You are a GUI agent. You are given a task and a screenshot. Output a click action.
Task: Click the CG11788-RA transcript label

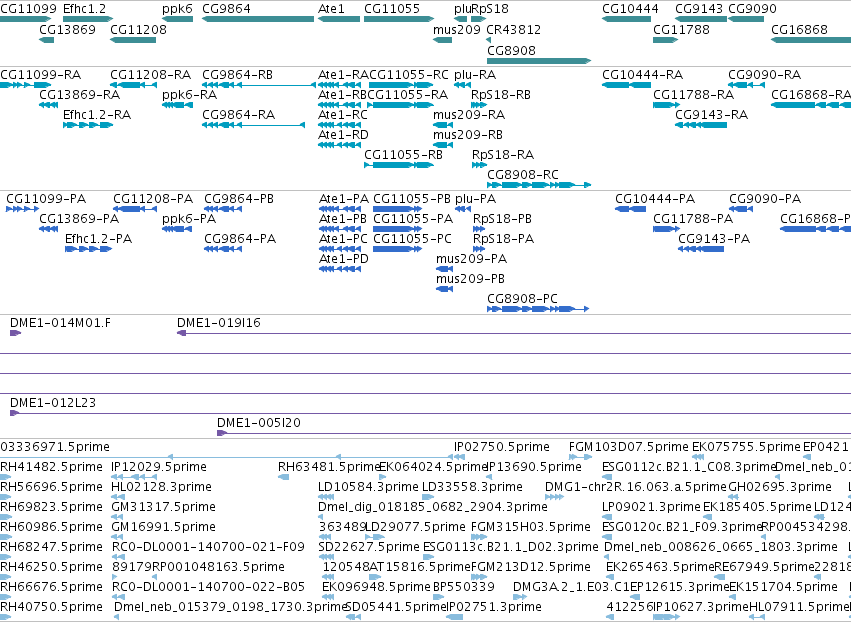click(x=693, y=94)
